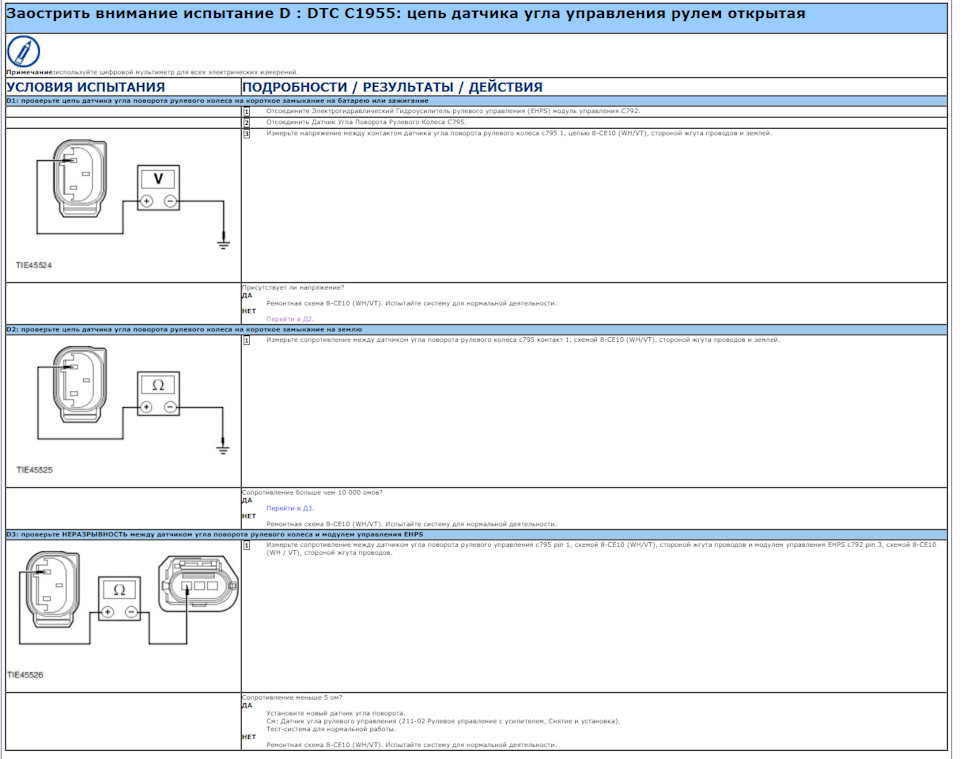Click step box 2 for disconnecting sensor C795
The image size is (960, 759).
247,123
